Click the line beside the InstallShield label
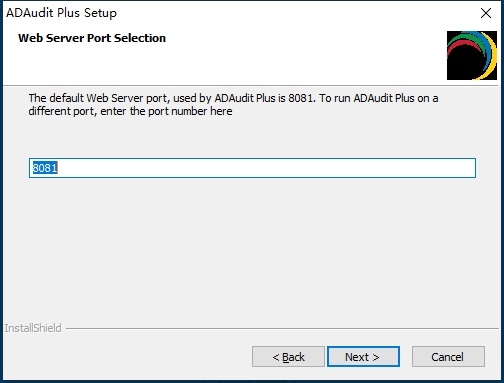The width and height of the screenshot is (504, 383). pos(282,328)
